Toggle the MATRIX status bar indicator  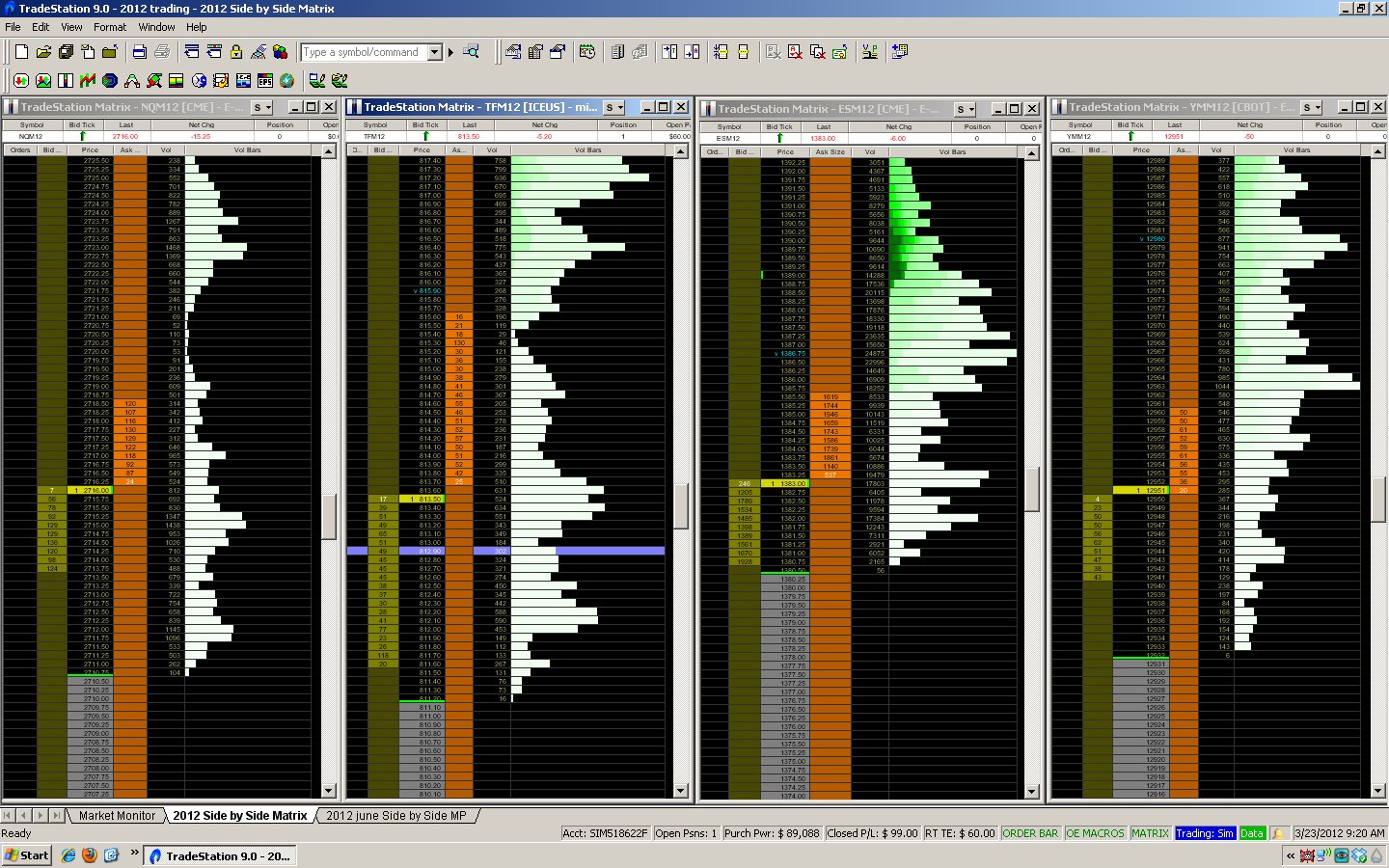(x=1150, y=833)
